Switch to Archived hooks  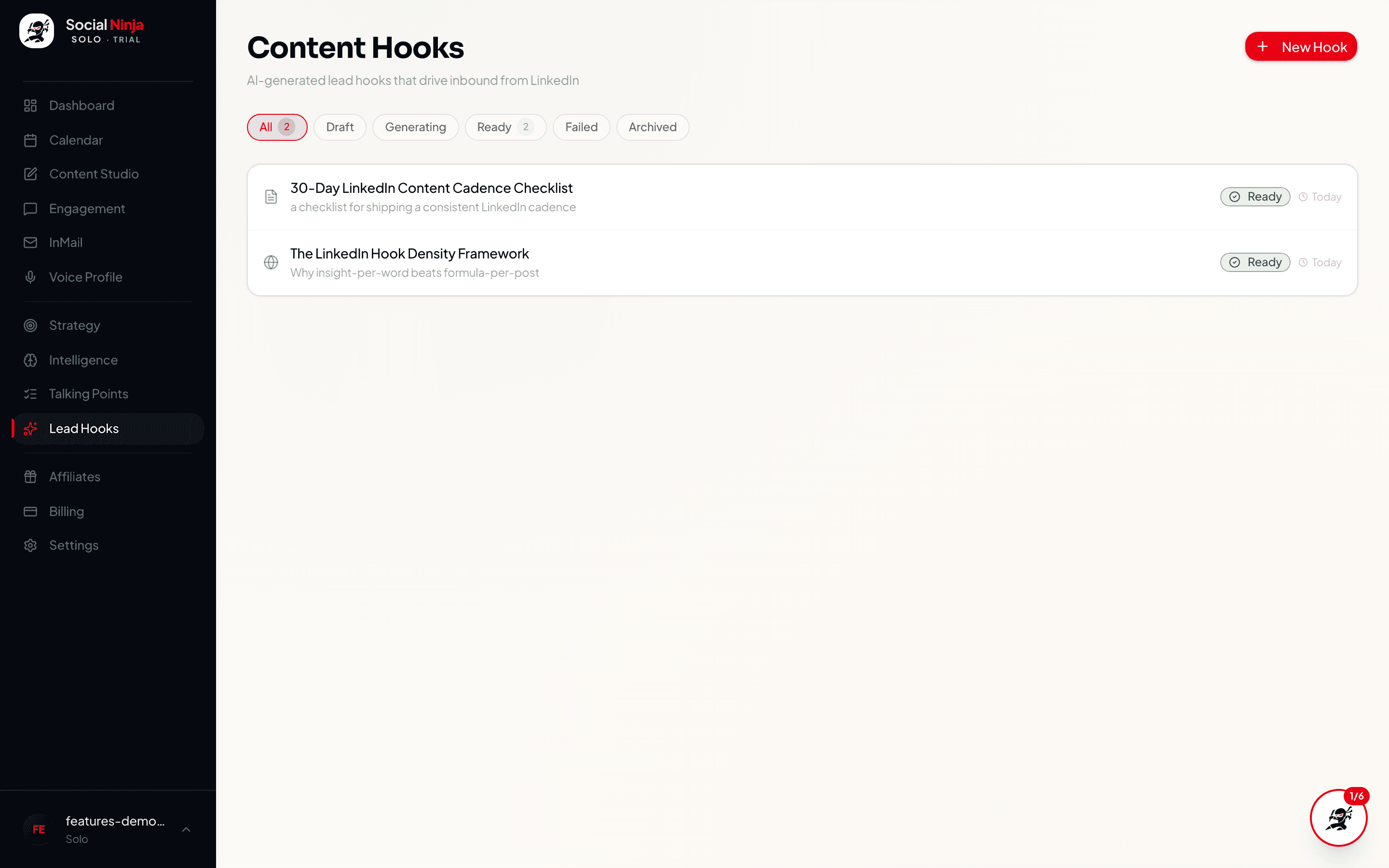coord(653,127)
